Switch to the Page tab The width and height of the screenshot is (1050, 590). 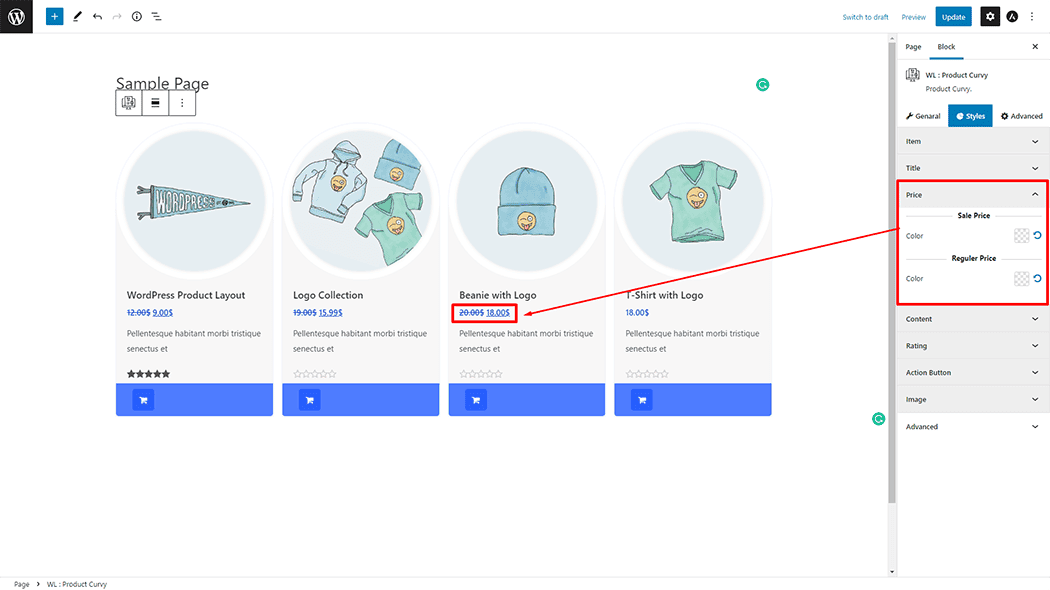[913, 47]
